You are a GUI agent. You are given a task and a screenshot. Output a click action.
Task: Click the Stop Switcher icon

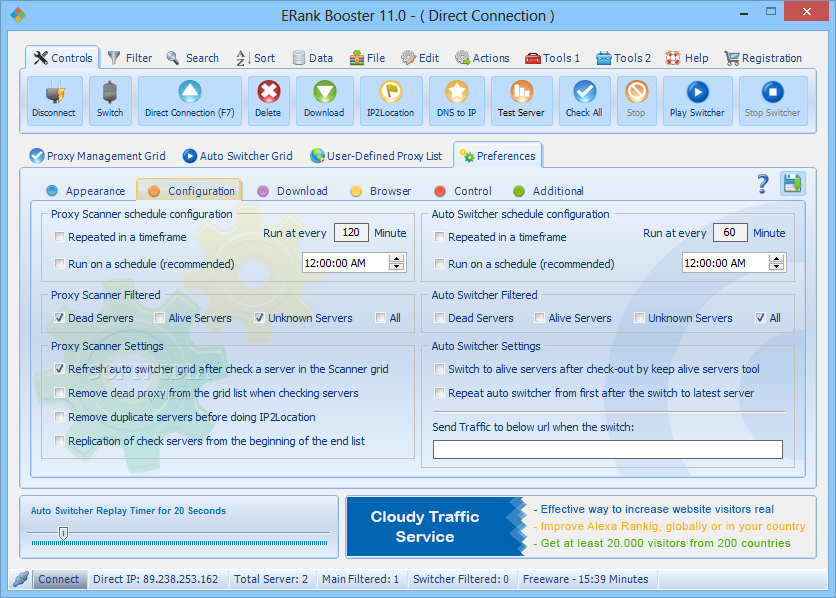click(773, 92)
